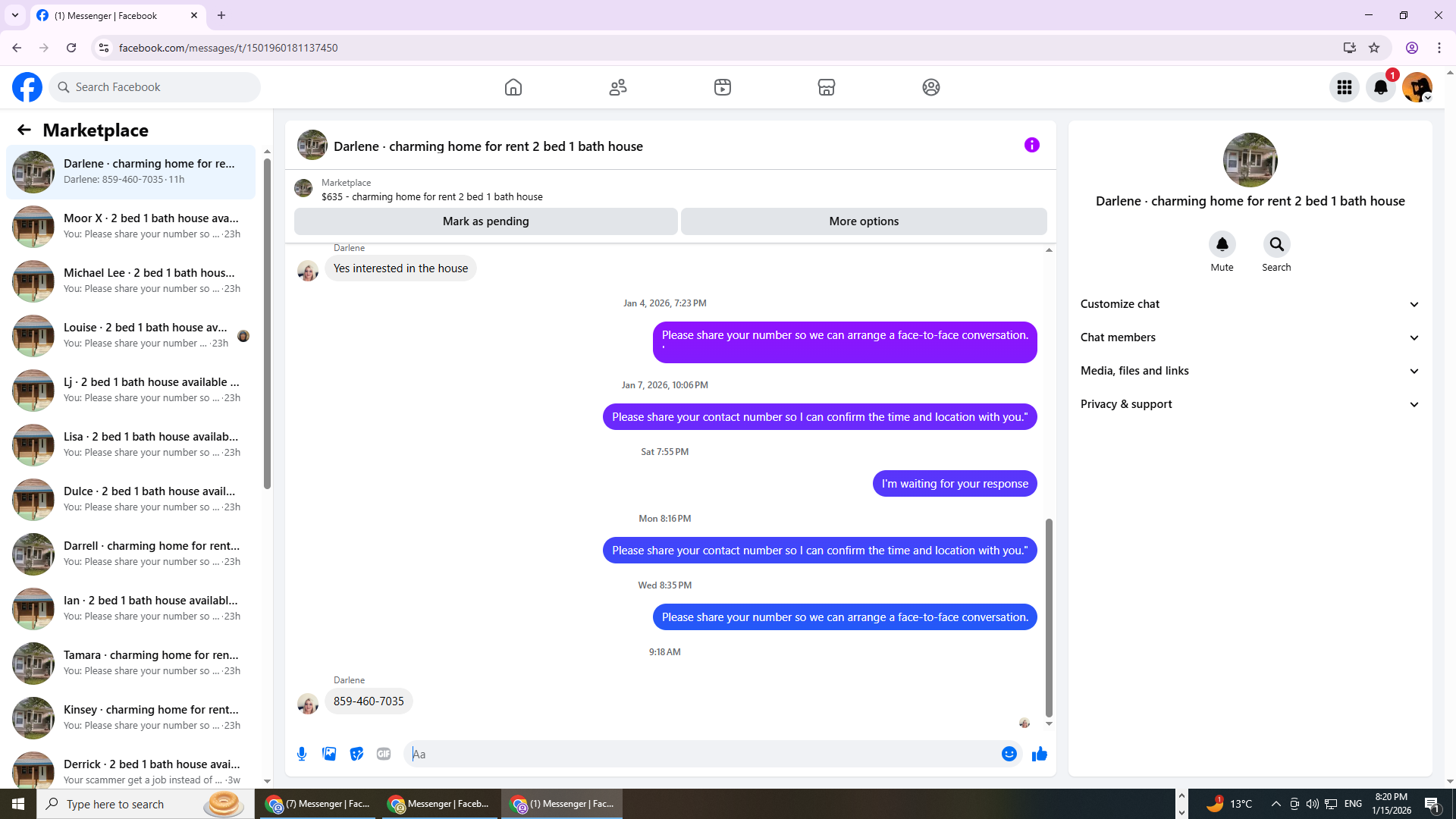Open the Facebook apps grid menu
Screen dimensions: 1456x819
tap(1345, 87)
